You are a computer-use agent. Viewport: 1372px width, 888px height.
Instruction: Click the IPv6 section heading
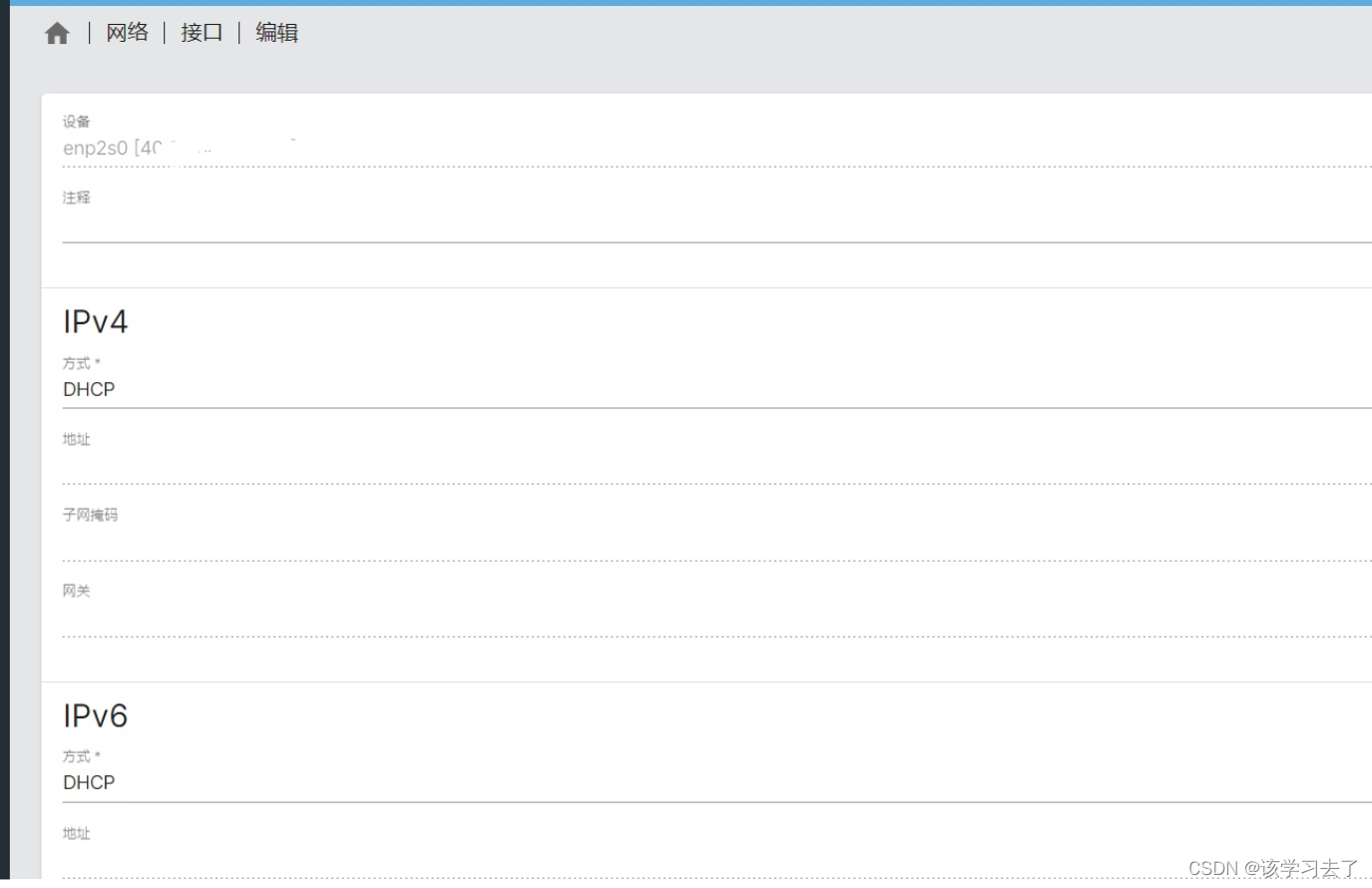click(x=96, y=716)
